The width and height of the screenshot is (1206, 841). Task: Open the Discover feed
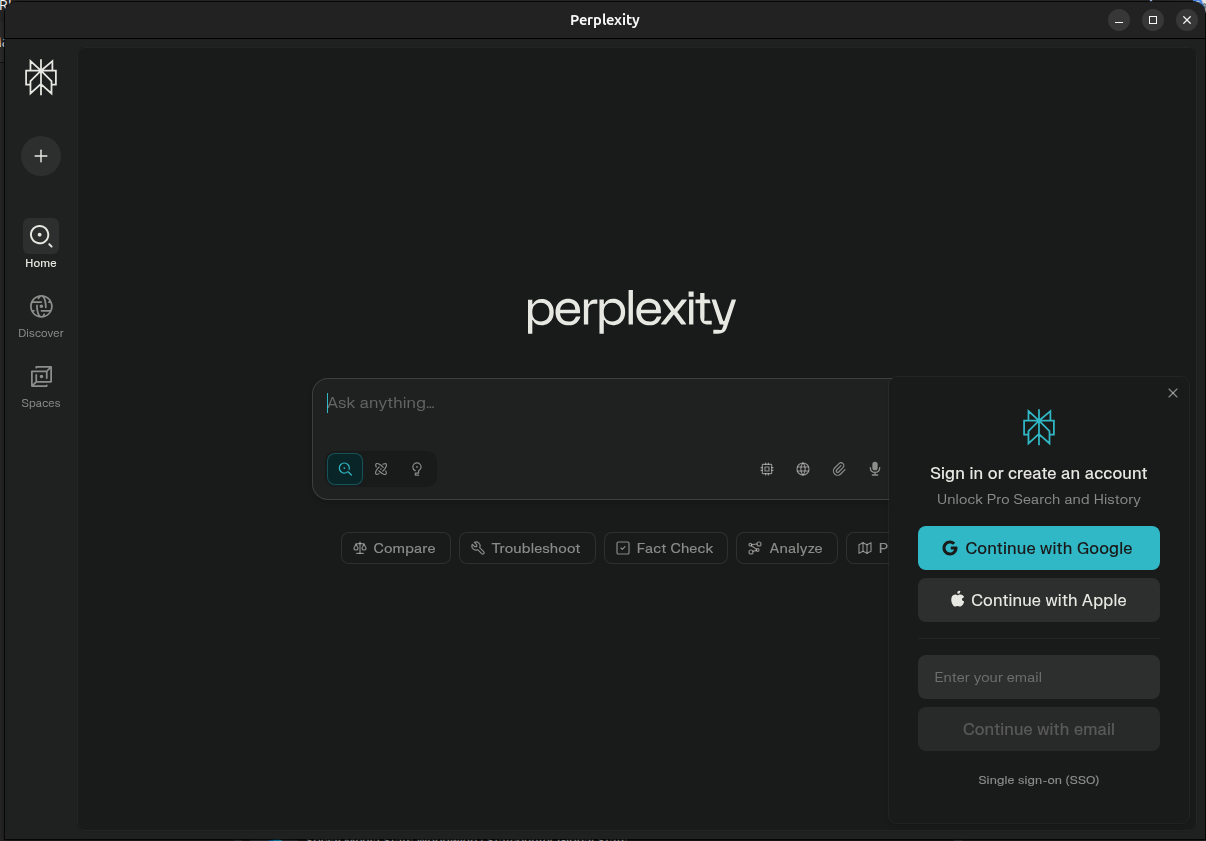41,306
